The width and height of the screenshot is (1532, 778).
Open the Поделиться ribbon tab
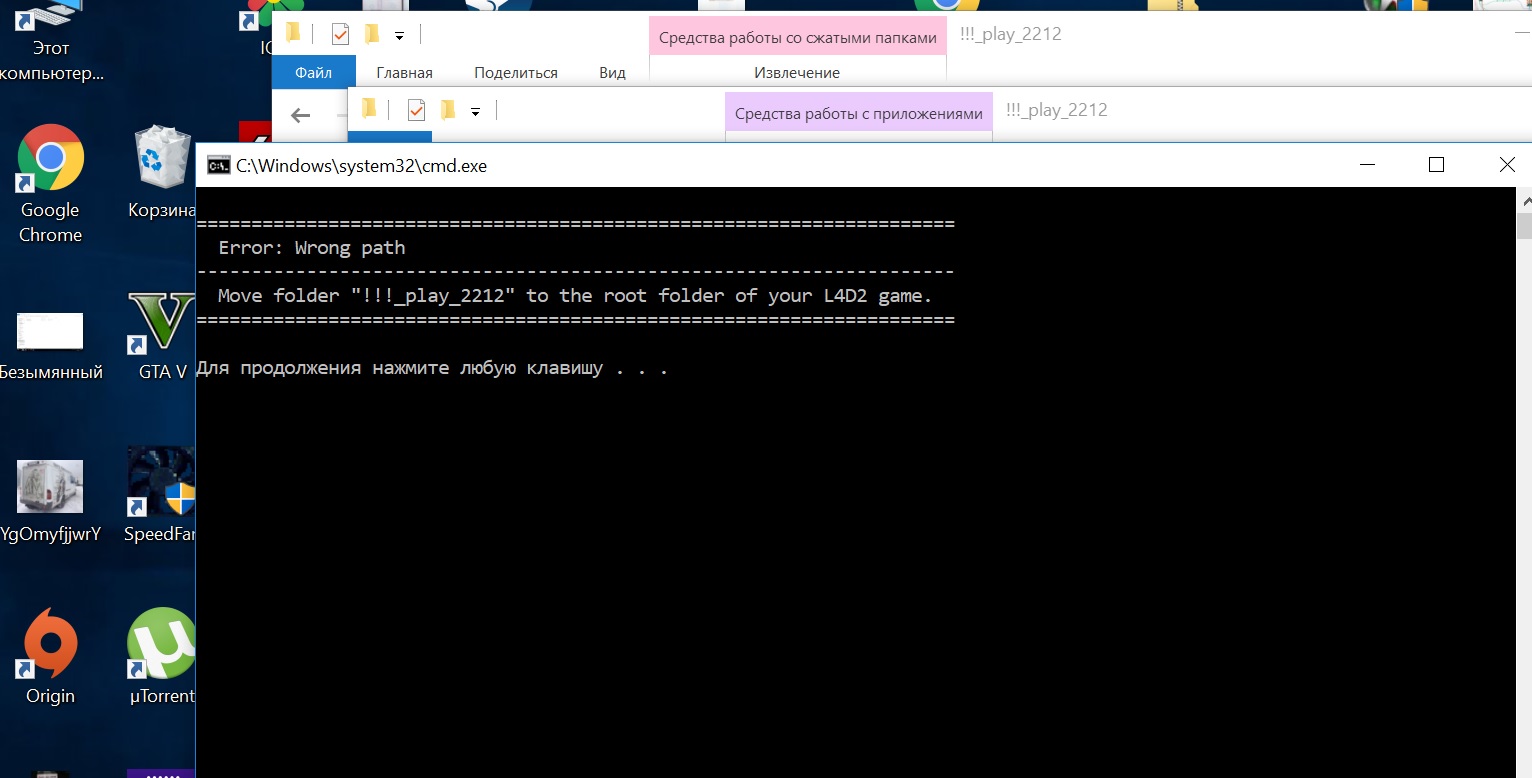(x=515, y=72)
